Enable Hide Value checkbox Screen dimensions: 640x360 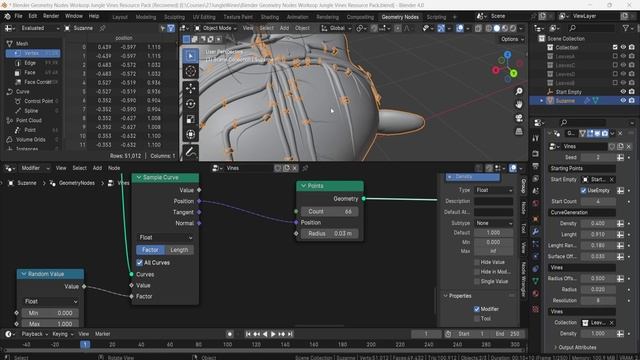coord(477,262)
